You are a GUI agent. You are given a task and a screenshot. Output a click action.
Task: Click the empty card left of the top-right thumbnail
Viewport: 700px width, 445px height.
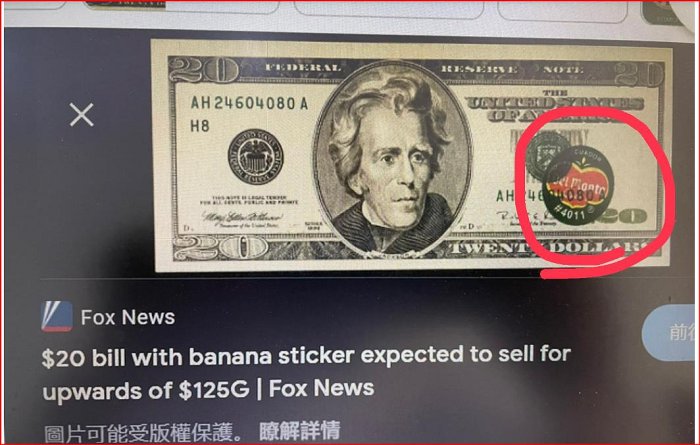point(562,11)
